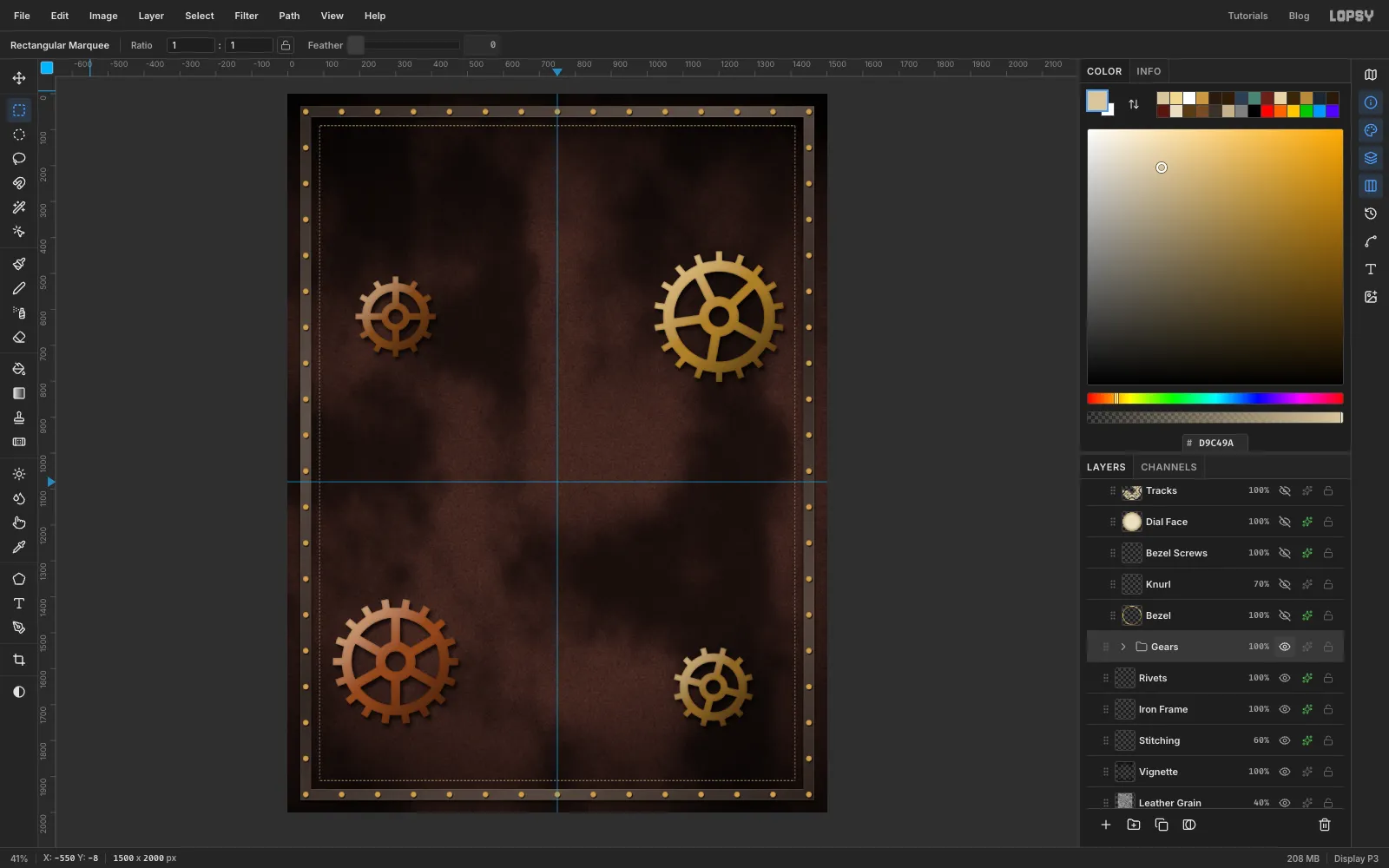Select the Clone Stamp tool

tap(19, 418)
